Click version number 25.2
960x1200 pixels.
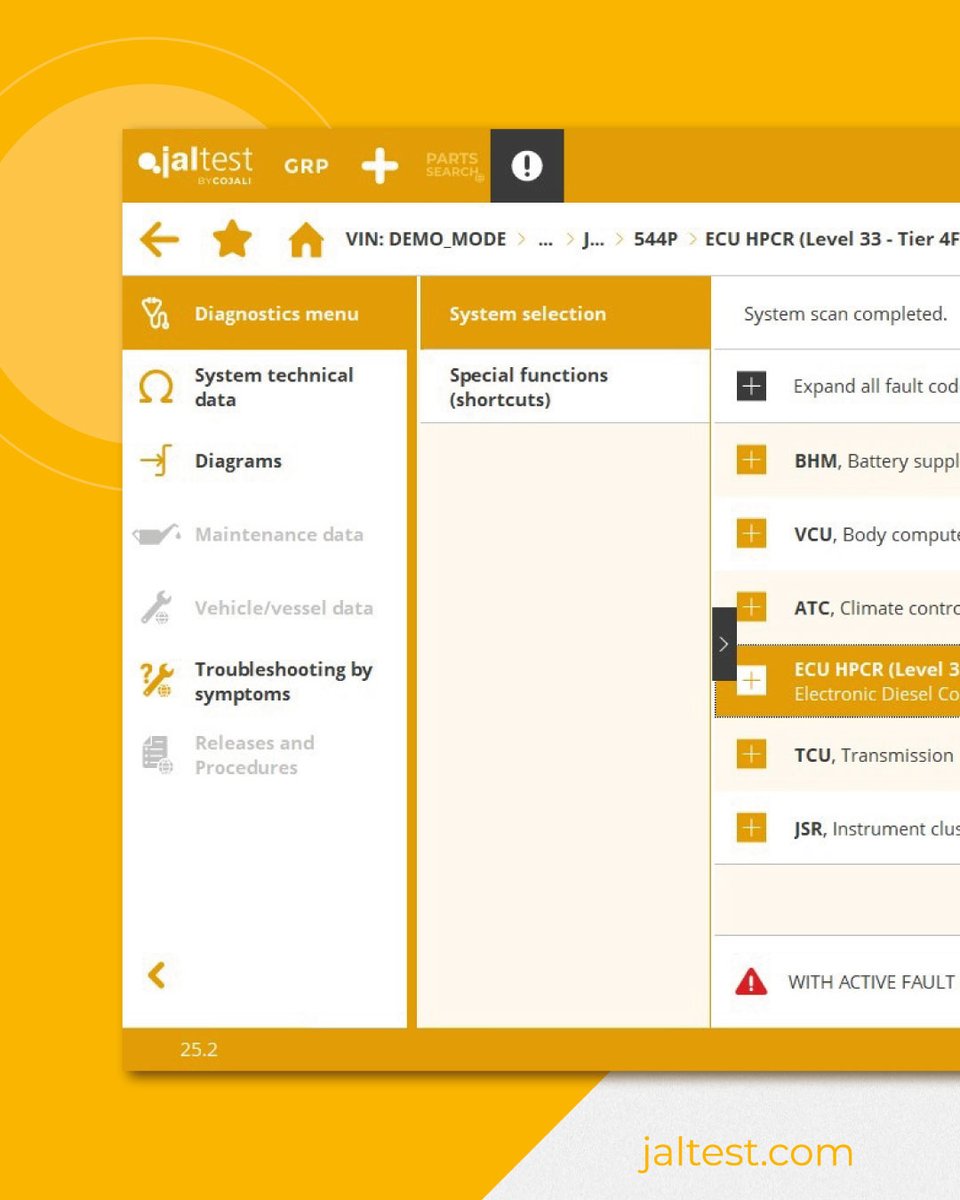point(199,1049)
